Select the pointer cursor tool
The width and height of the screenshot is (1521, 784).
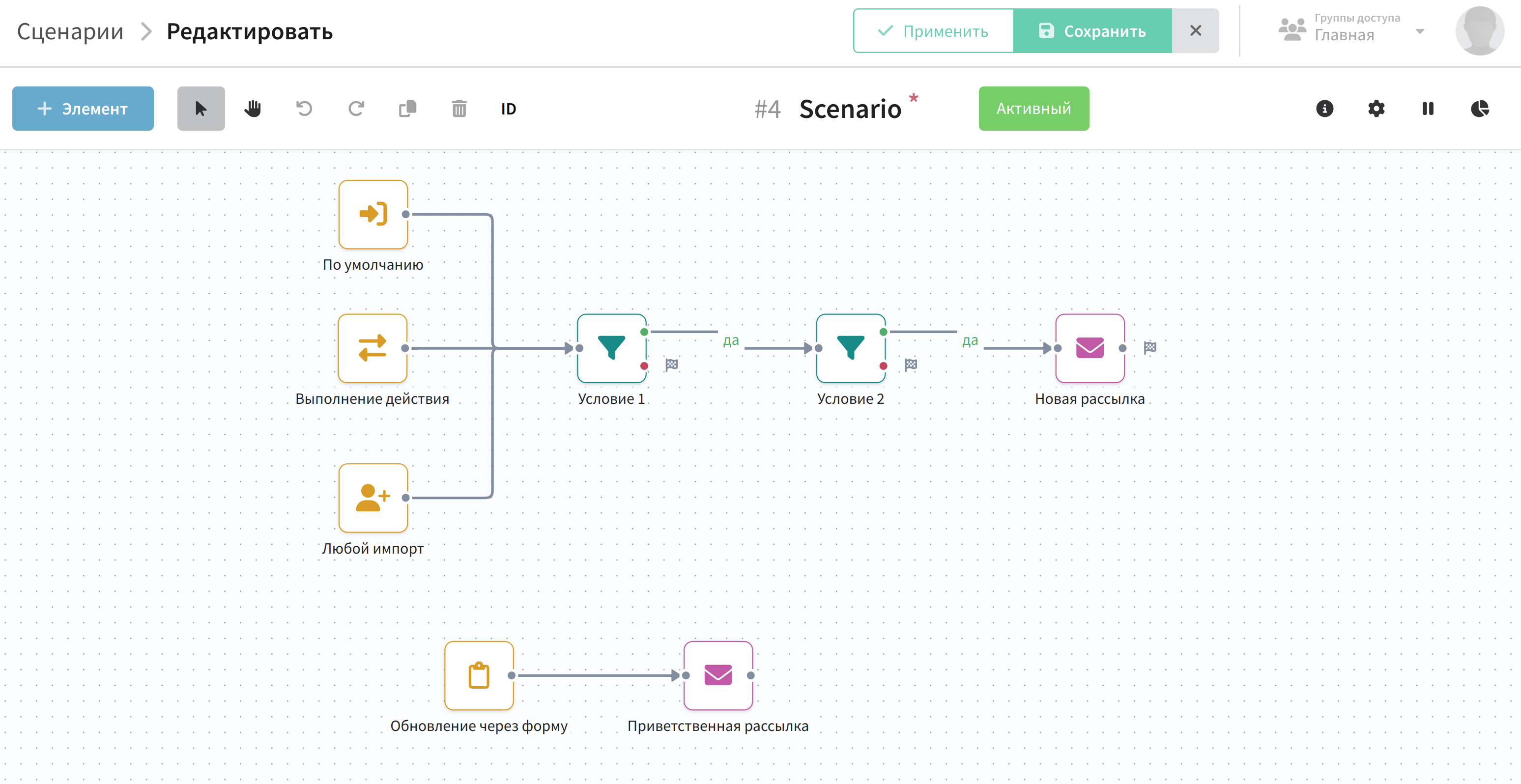[x=201, y=109]
